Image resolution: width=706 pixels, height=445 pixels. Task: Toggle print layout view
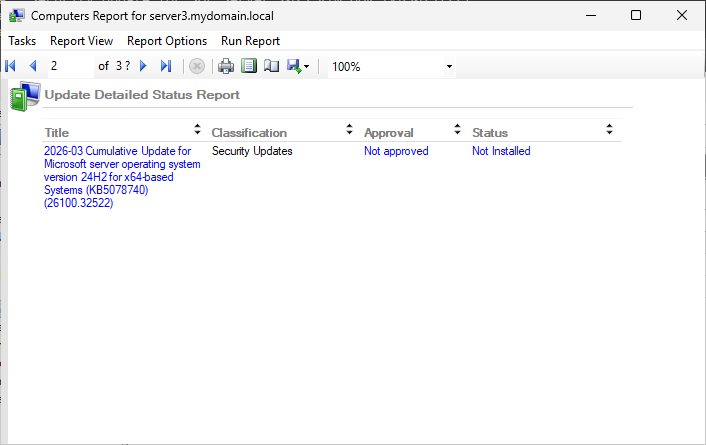(x=249, y=66)
